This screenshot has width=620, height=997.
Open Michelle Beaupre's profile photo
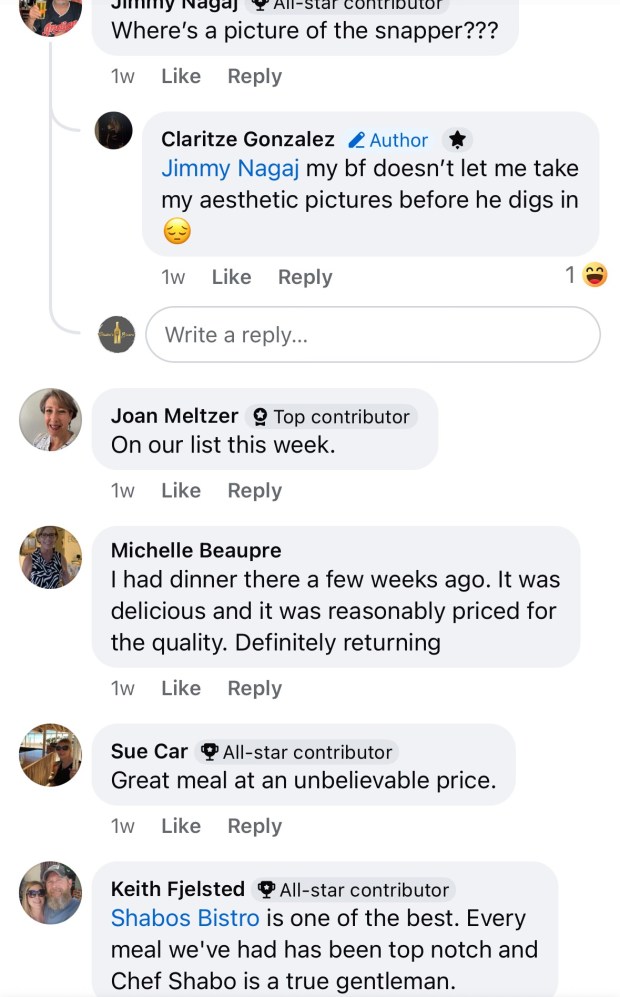coord(50,557)
